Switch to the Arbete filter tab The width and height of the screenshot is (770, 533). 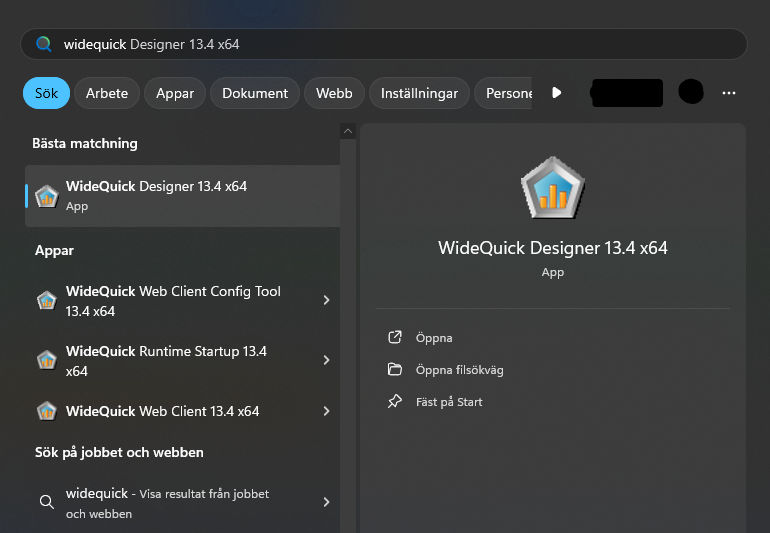pyautogui.click(x=107, y=93)
